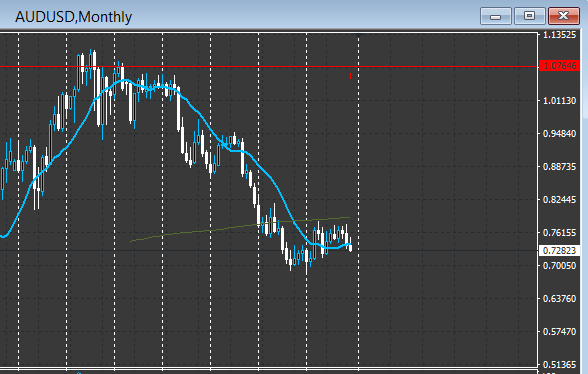Select the red horizontal line at 1.07646
This screenshot has width=588, height=374.
[268, 67]
